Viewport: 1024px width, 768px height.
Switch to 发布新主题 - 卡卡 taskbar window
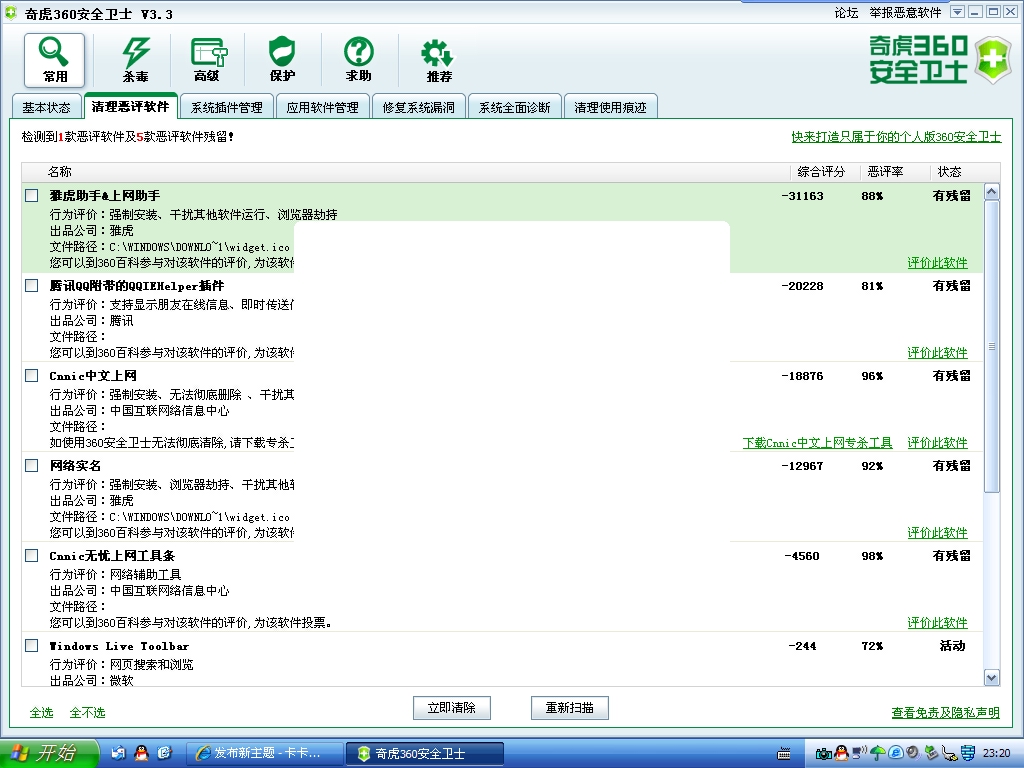[x=264, y=753]
